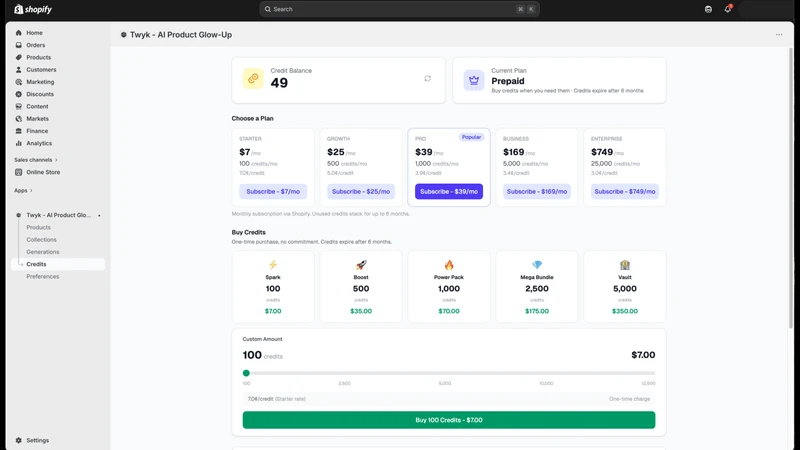Click the credit balance value 49
The image size is (800, 450).
coord(279,83)
